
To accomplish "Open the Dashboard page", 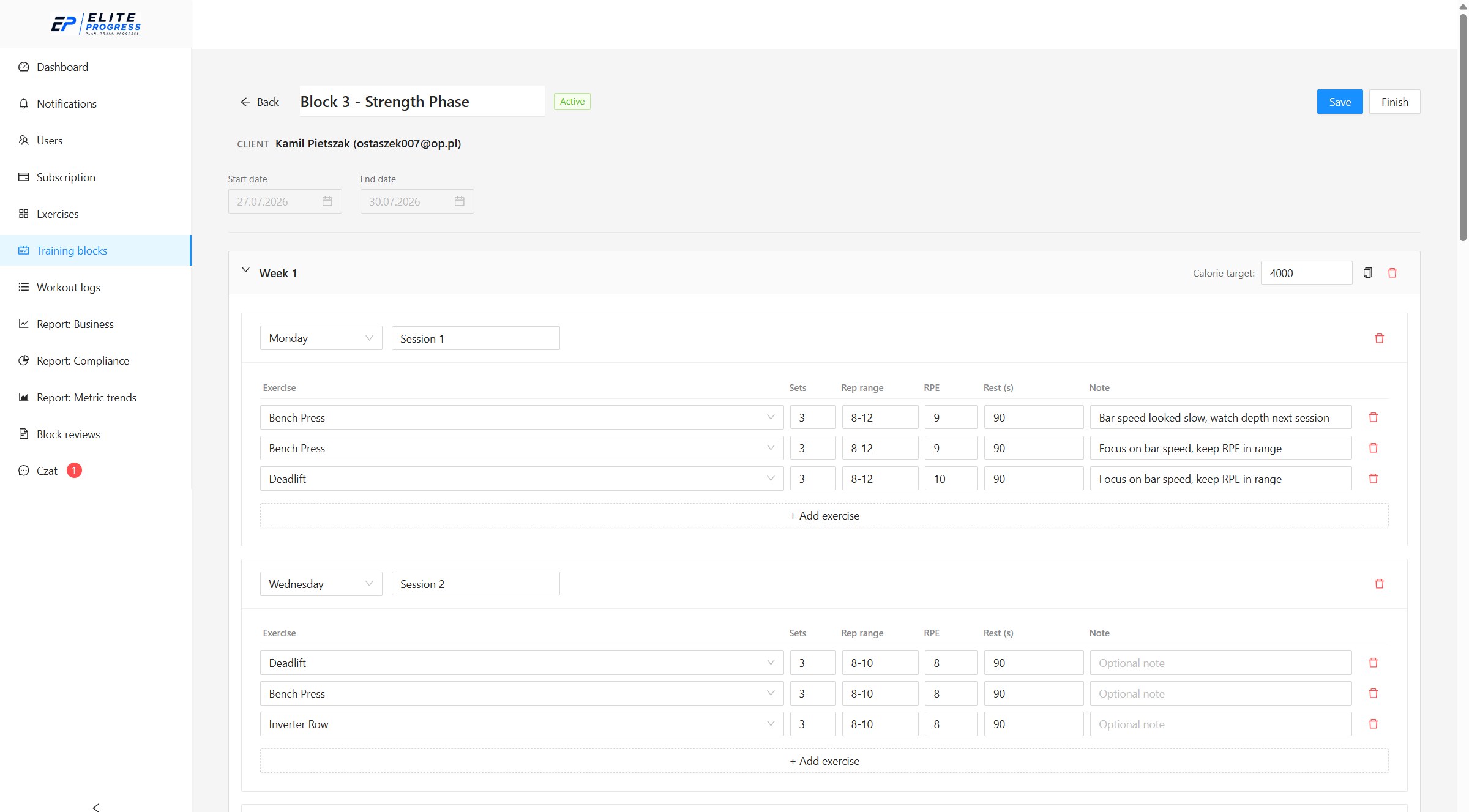I will coord(95,67).
